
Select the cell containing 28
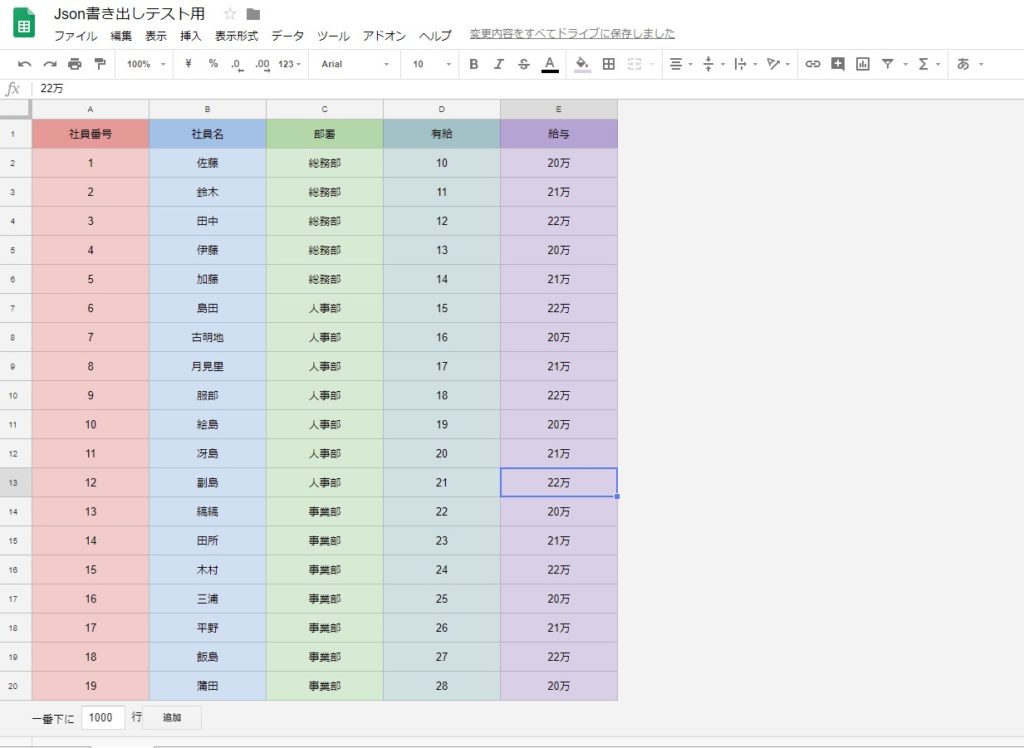pyautogui.click(x=441, y=686)
